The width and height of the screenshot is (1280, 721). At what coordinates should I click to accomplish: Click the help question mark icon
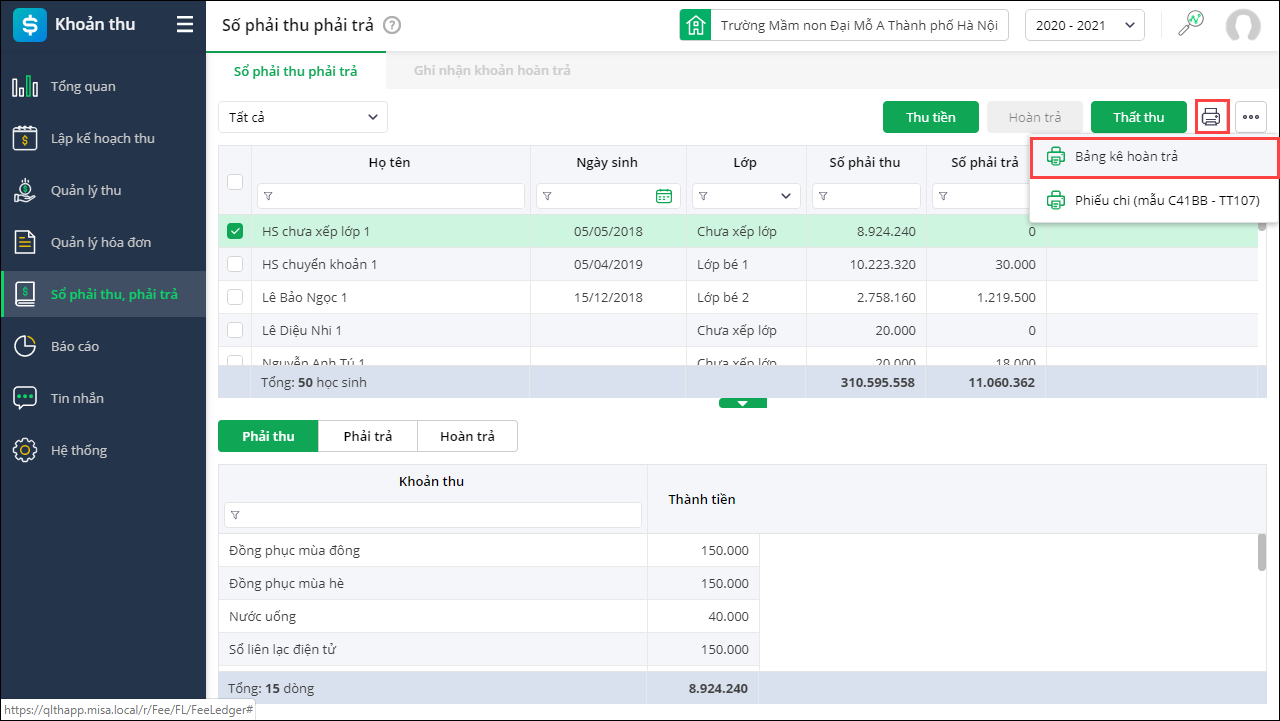(392, 26)
